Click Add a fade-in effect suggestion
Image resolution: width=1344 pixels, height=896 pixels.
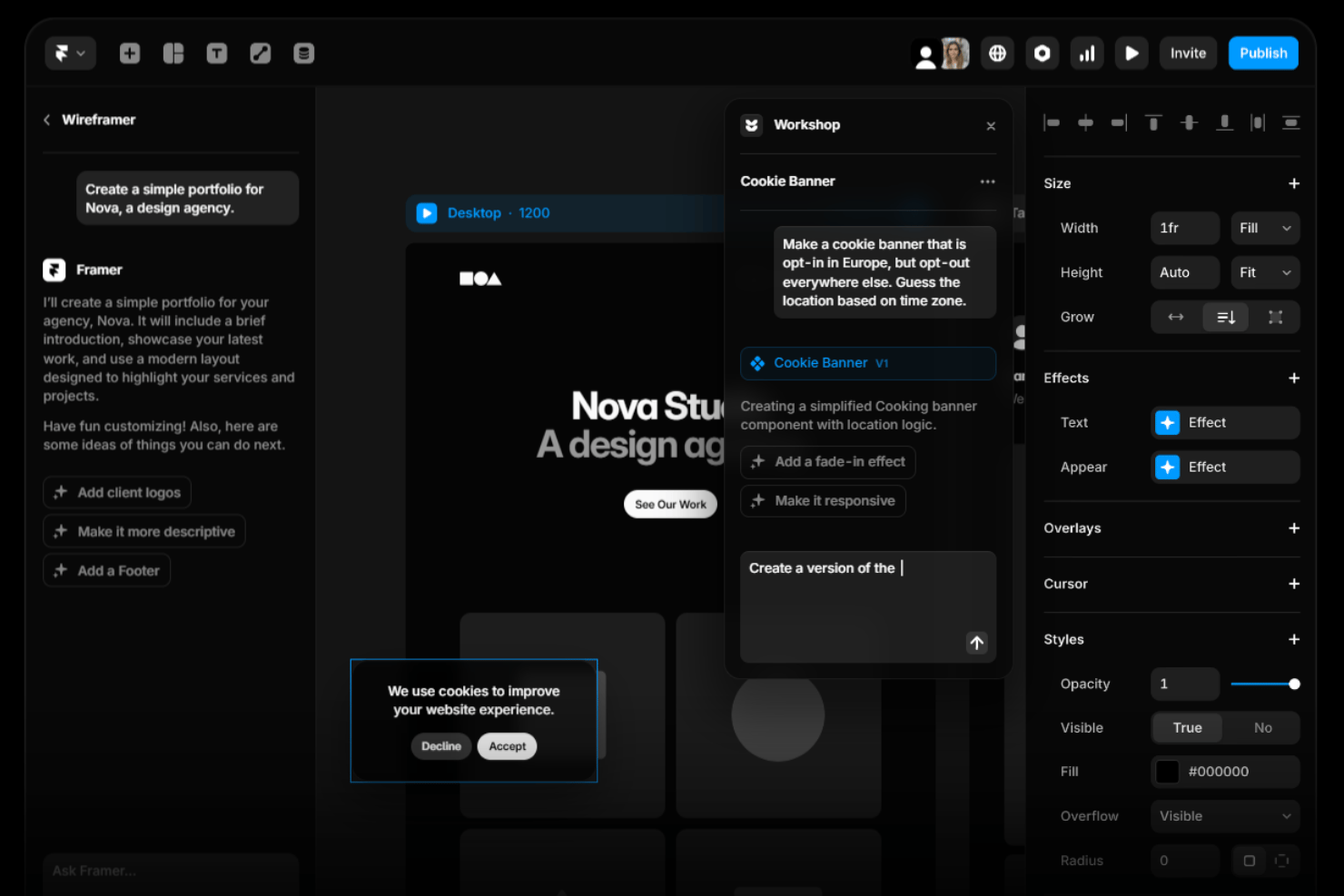828,462
